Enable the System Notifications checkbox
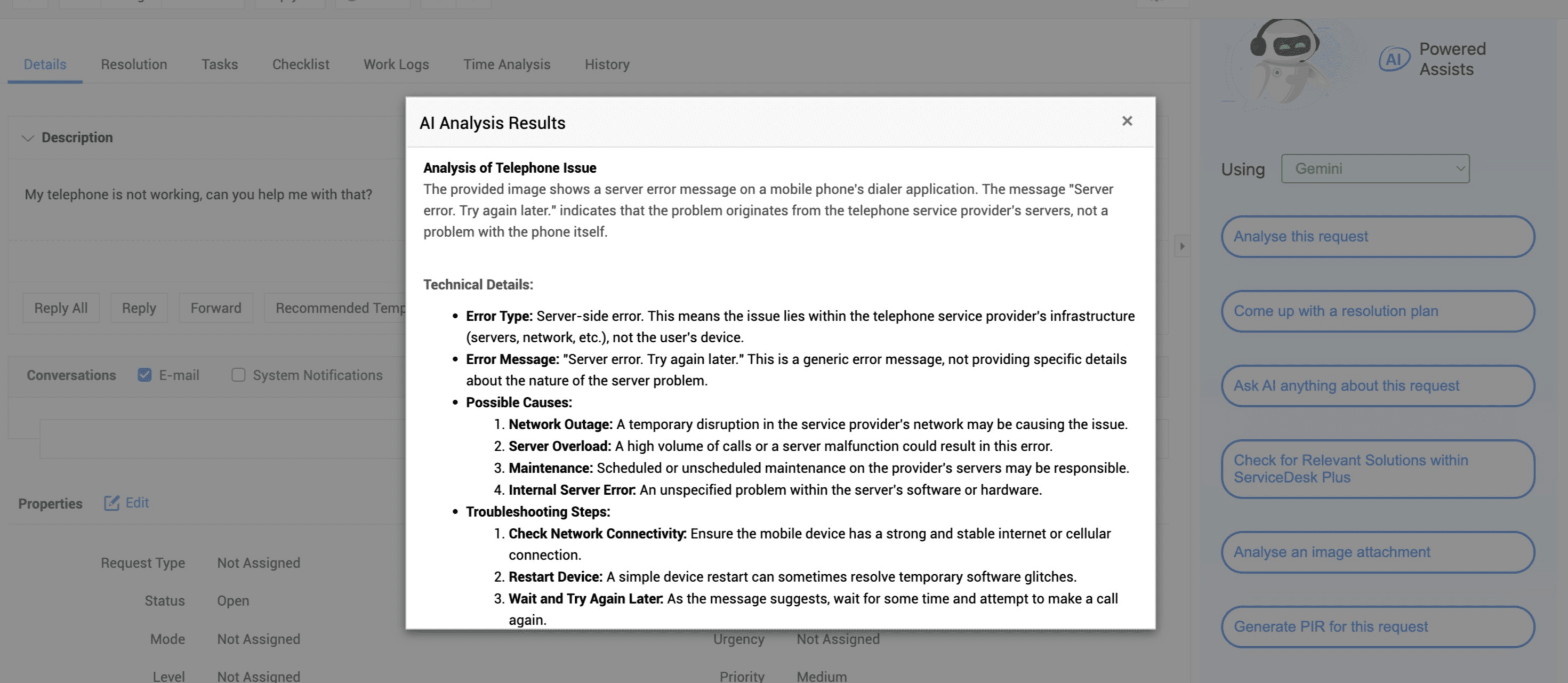This screenshot has width=1568, height=683. click(x=238, y=375)
